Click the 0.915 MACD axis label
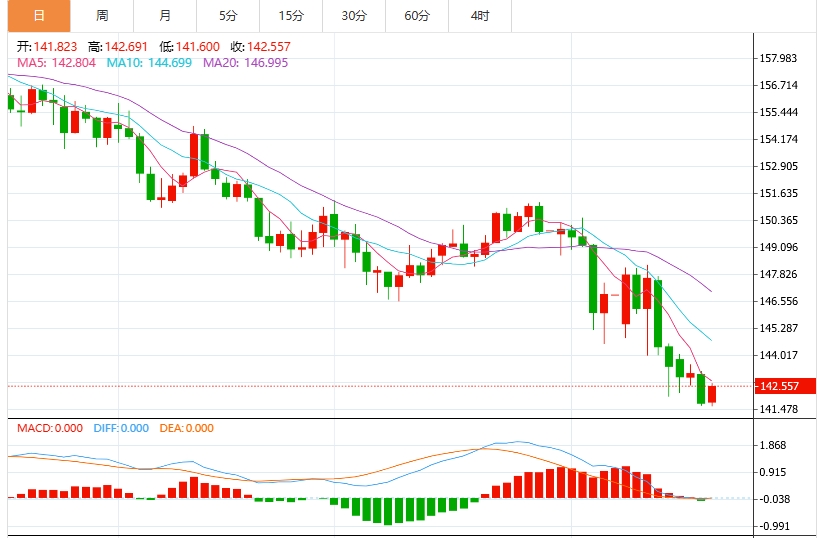 (x=772, y=472)
